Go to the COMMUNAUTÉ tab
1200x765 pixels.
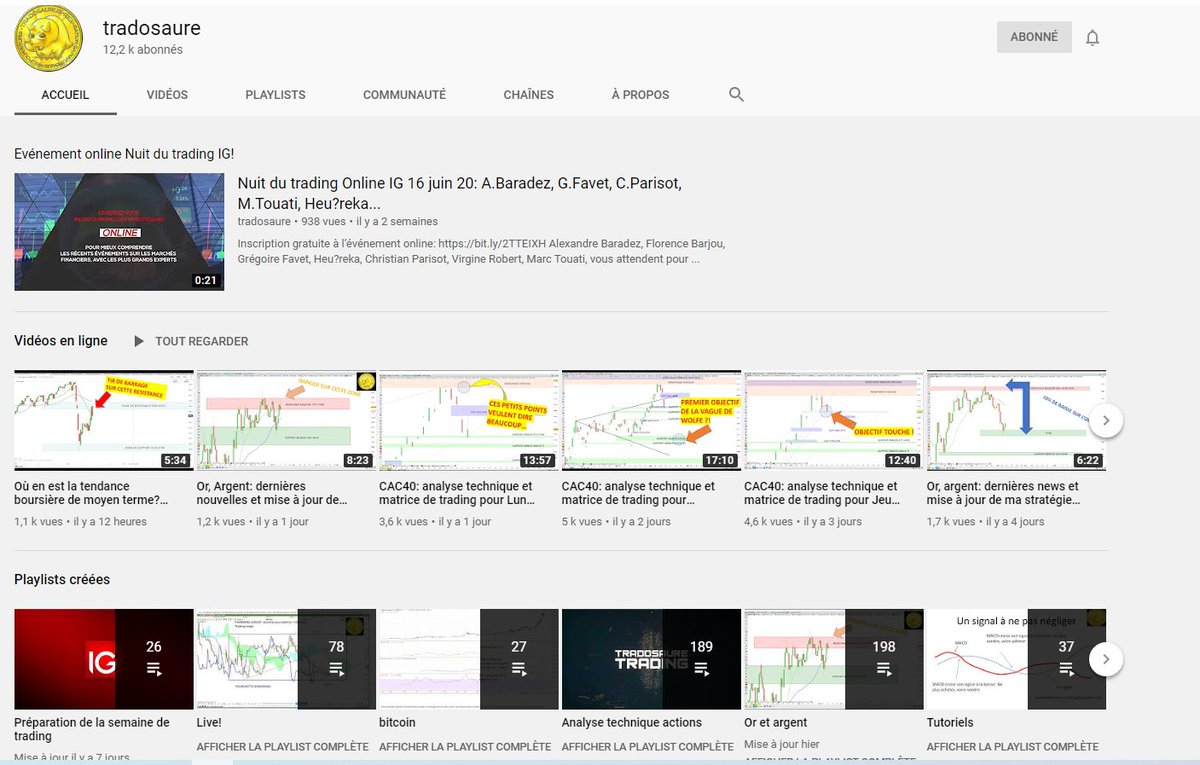404,95
